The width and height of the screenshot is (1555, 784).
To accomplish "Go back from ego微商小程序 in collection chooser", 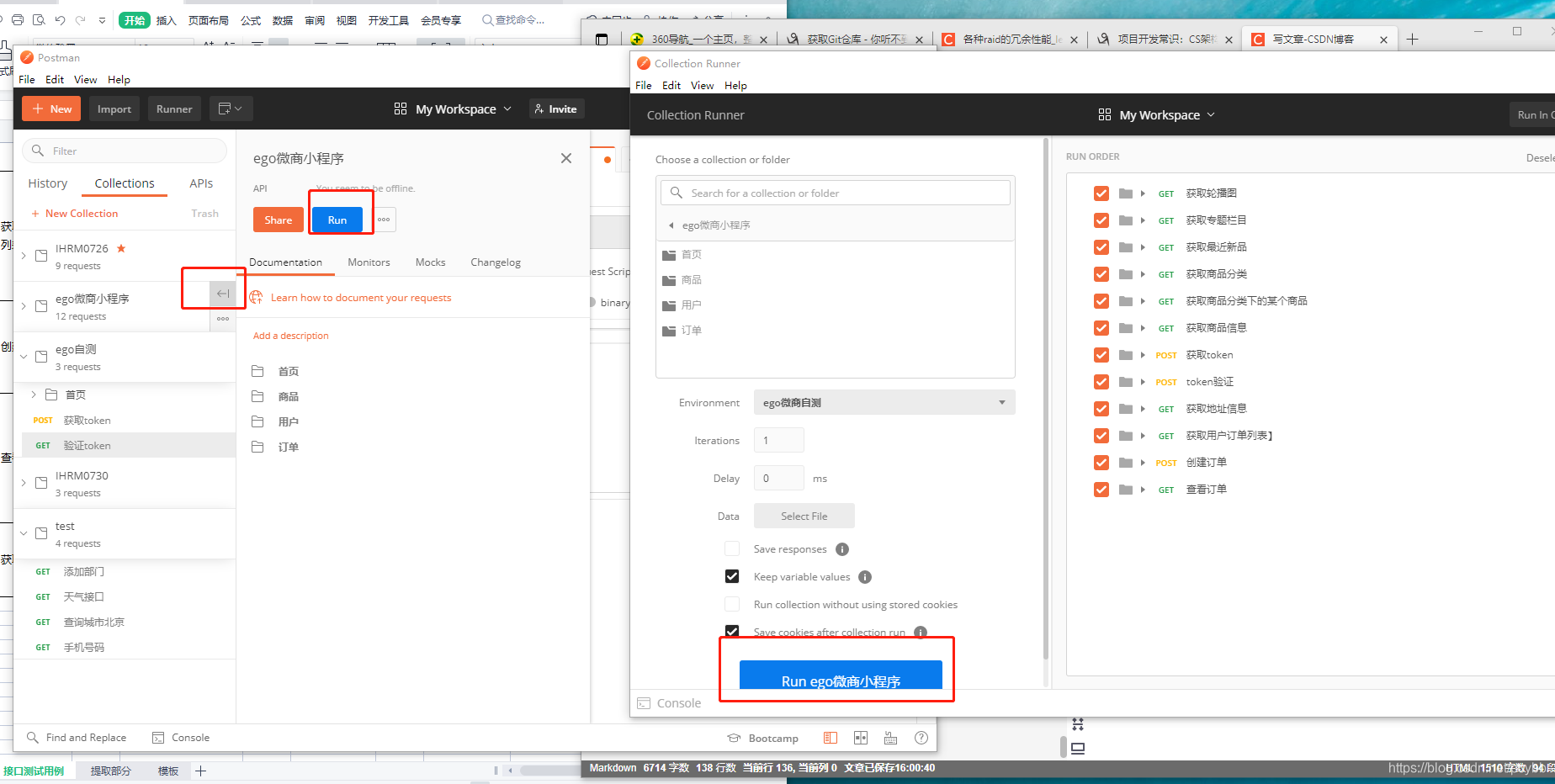I will tap(671, 225).
